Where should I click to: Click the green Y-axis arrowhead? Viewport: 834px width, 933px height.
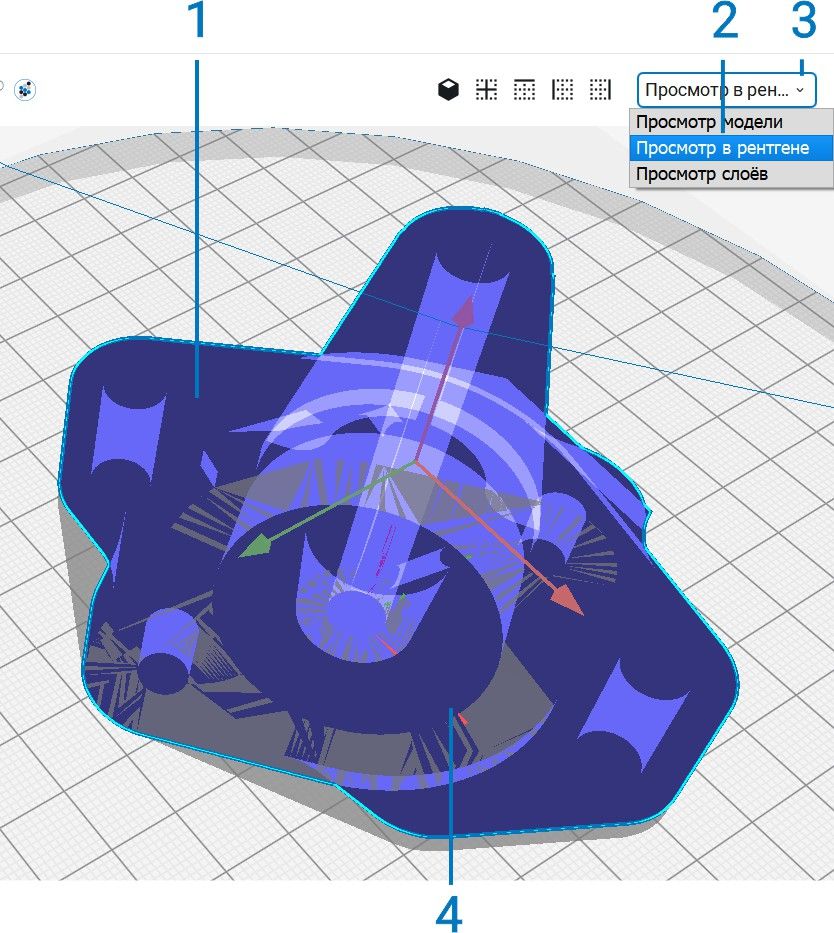[x=255, y=544]
